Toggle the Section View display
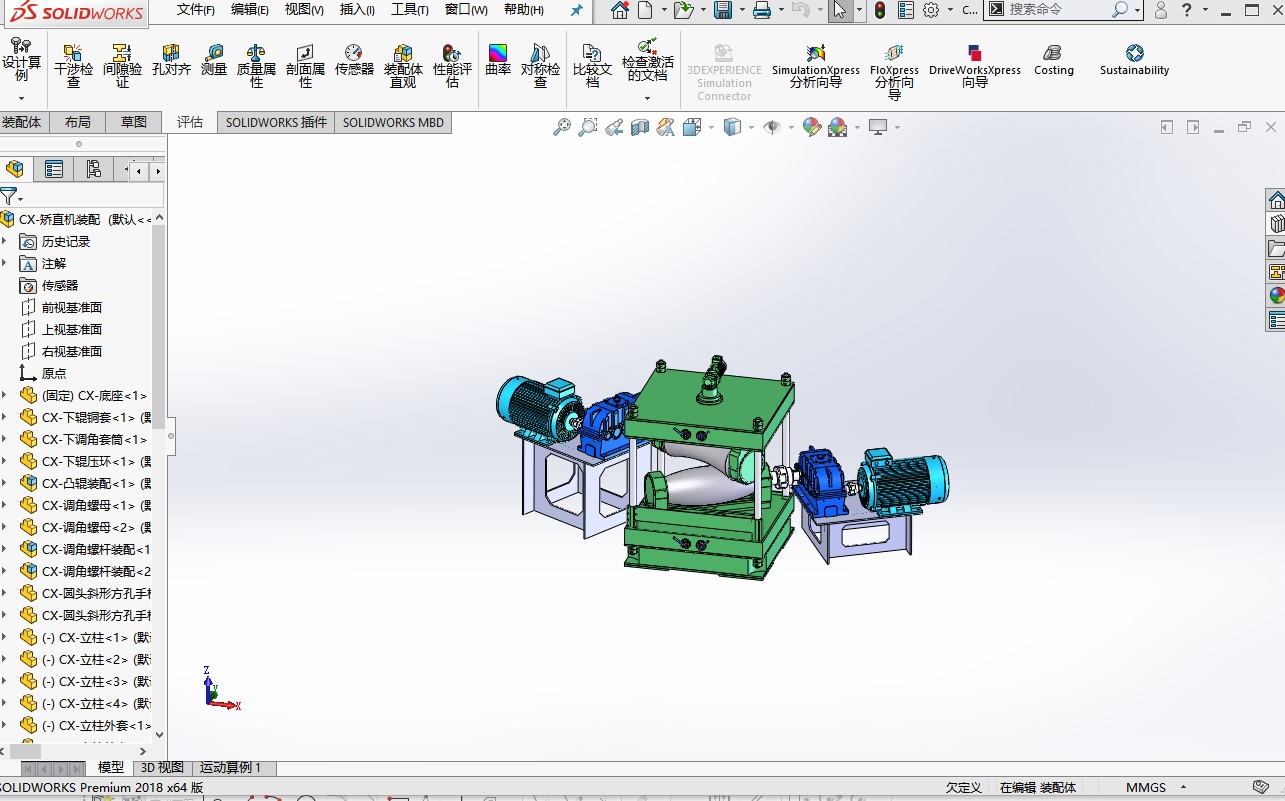 (x=640, y=127)
